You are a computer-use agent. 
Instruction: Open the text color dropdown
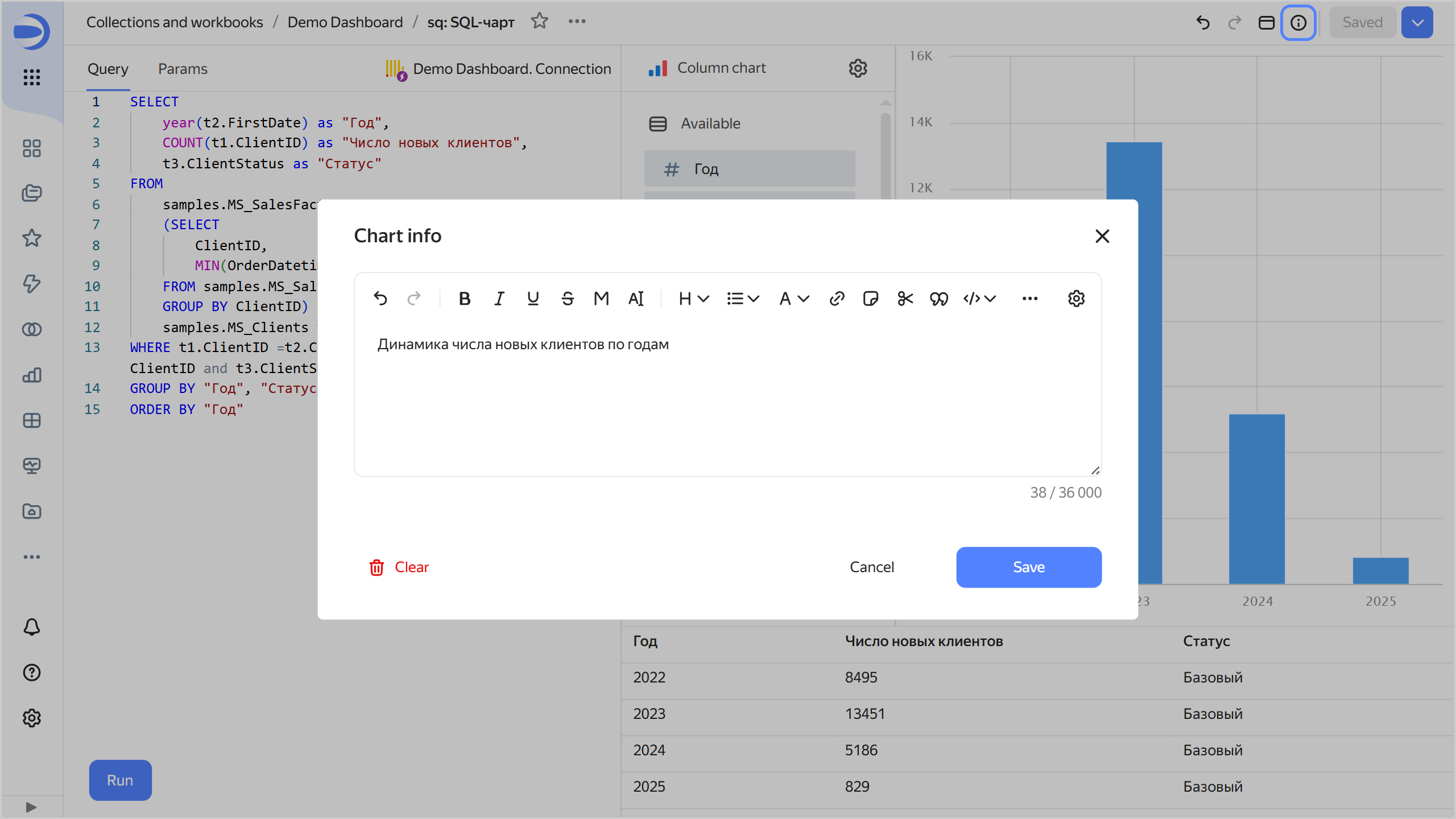click(794, 299)
